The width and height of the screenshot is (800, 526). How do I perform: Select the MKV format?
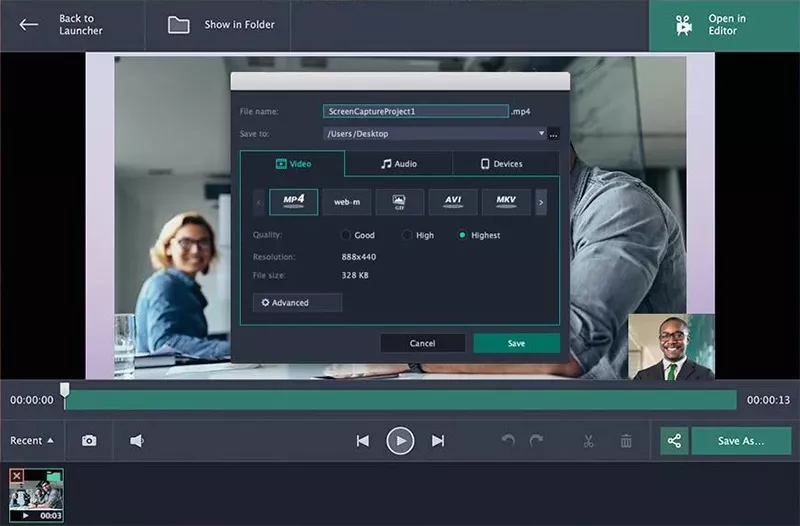(506, 202)
